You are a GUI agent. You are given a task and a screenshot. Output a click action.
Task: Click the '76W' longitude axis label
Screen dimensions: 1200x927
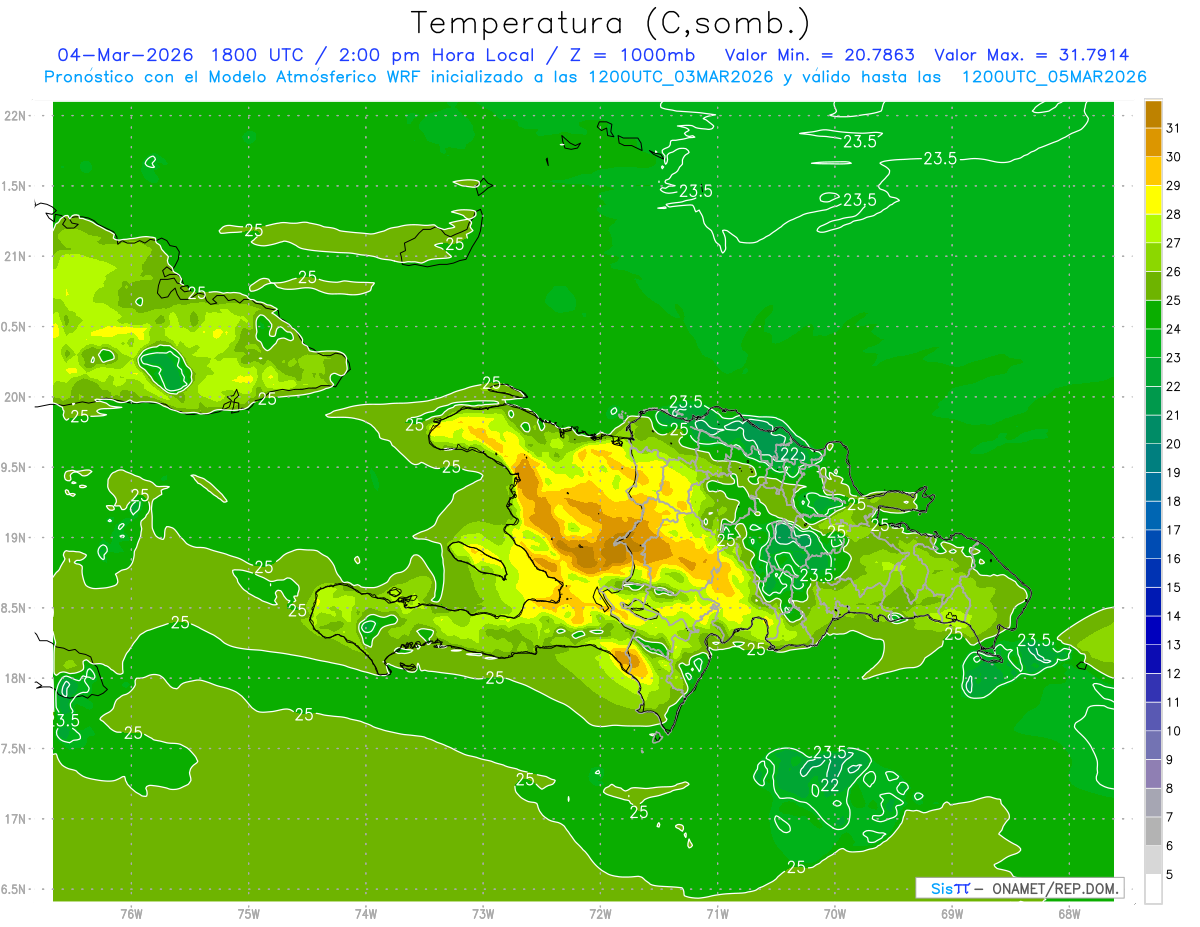tap(131, 914)
